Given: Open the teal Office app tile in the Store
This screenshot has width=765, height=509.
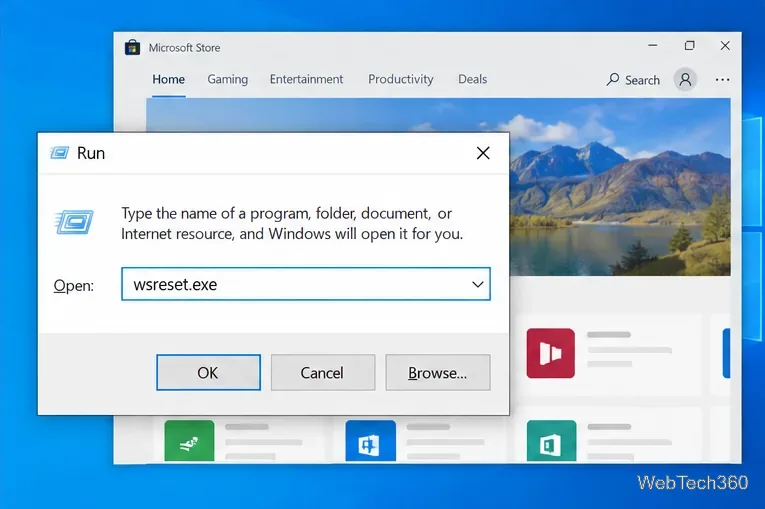Looking at the screenshot, I should [x=551, y=441].
